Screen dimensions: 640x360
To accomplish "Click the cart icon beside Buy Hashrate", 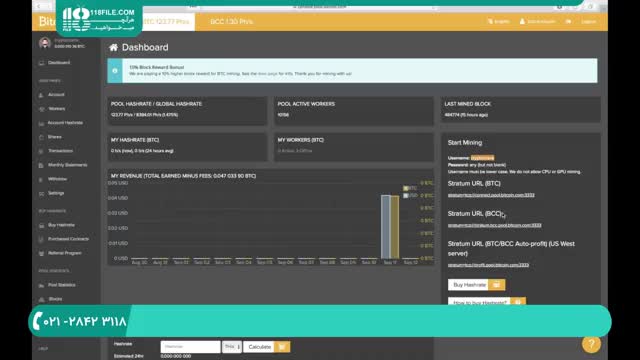I will click(496, 284).
